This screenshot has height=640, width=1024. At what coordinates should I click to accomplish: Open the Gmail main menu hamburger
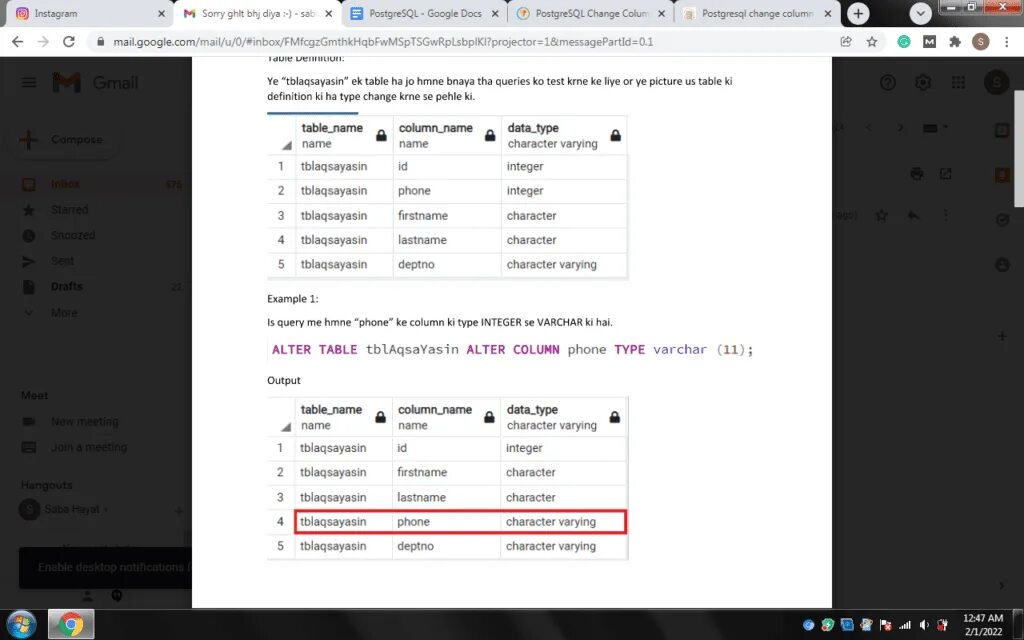pyautogui.click(x=29, y=82)
